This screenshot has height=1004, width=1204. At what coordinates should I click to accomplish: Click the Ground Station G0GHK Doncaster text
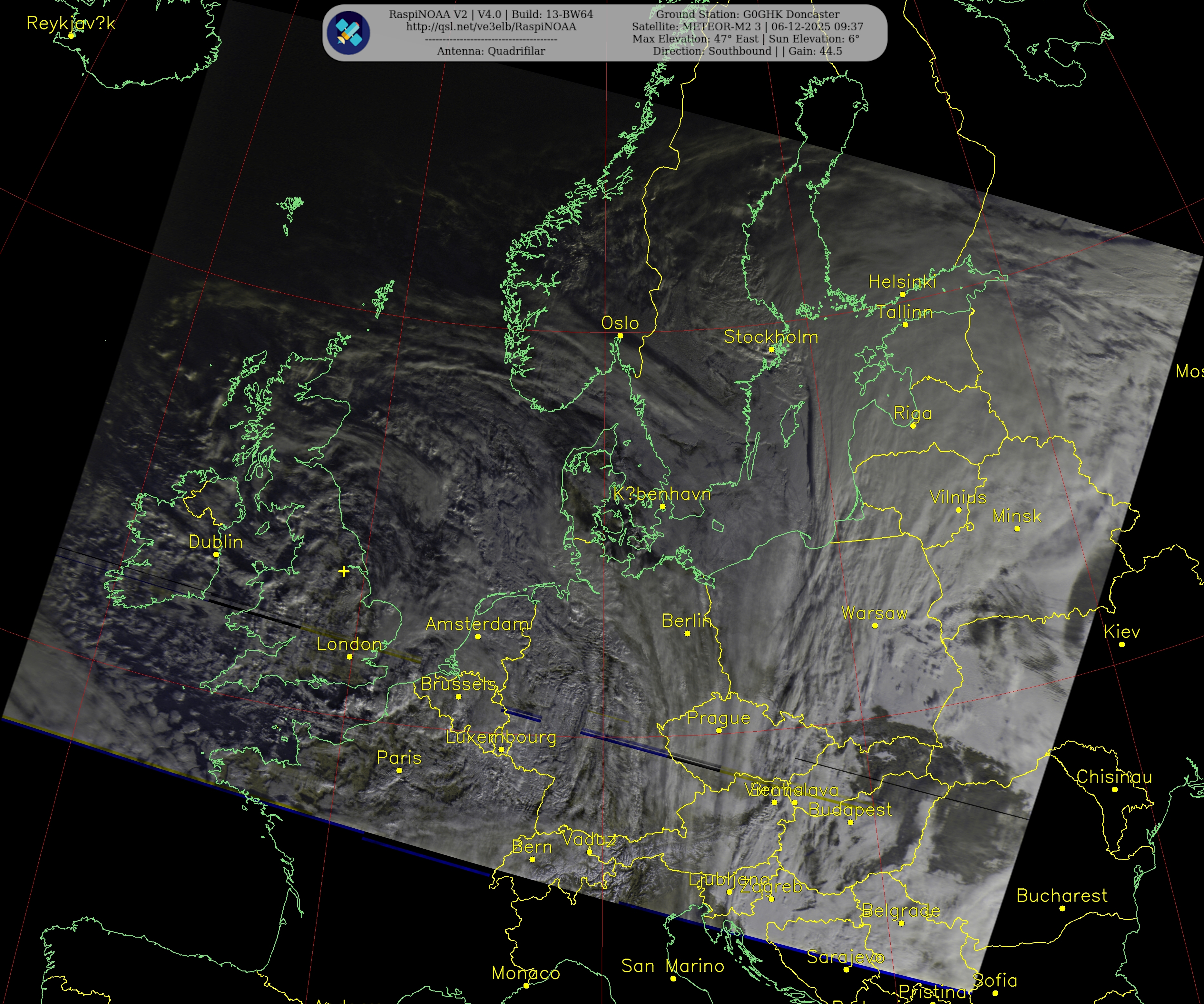[748, 14]
